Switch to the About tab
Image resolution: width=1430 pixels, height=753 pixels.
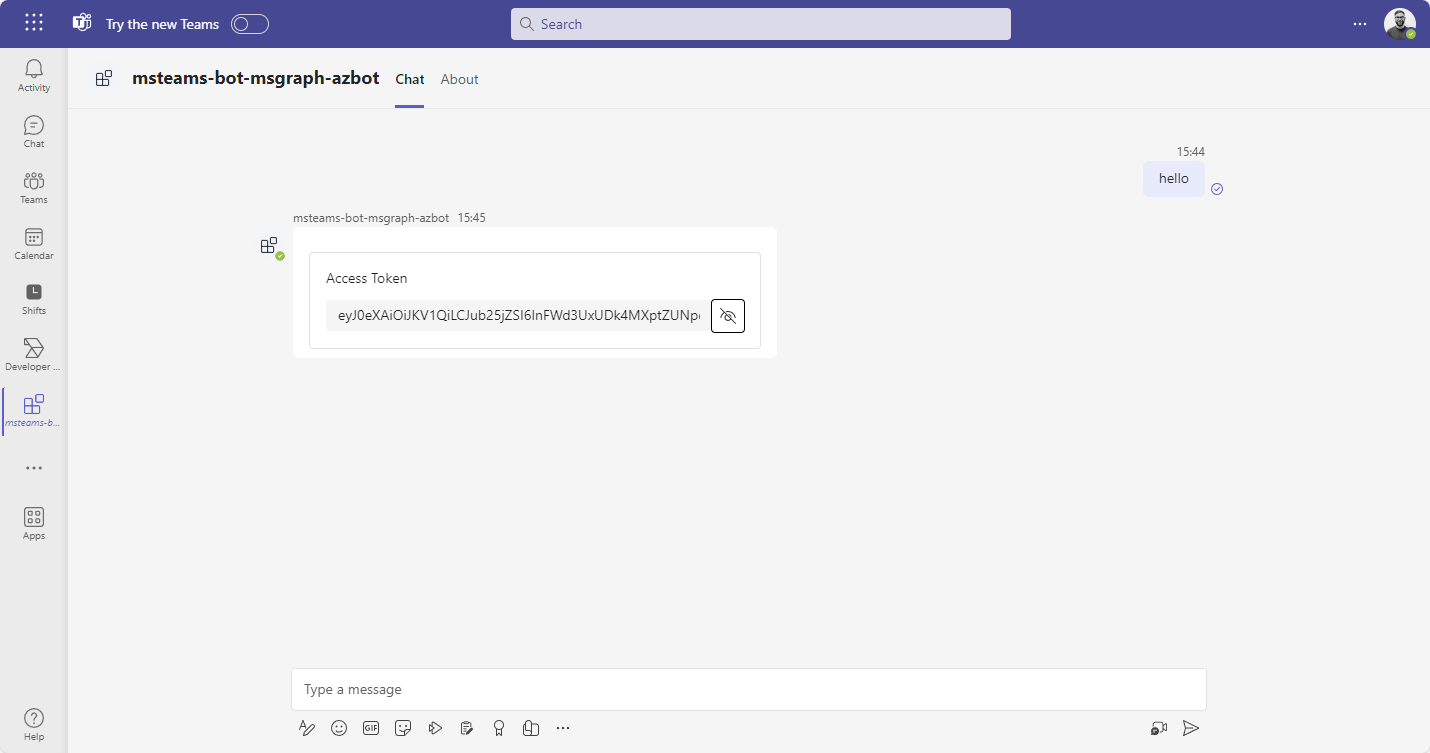pyautogui.click(x=460, y=79)
